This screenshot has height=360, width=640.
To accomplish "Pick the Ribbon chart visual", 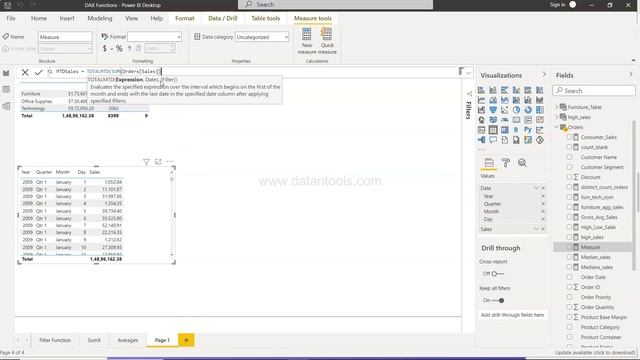I will [540, 100].
